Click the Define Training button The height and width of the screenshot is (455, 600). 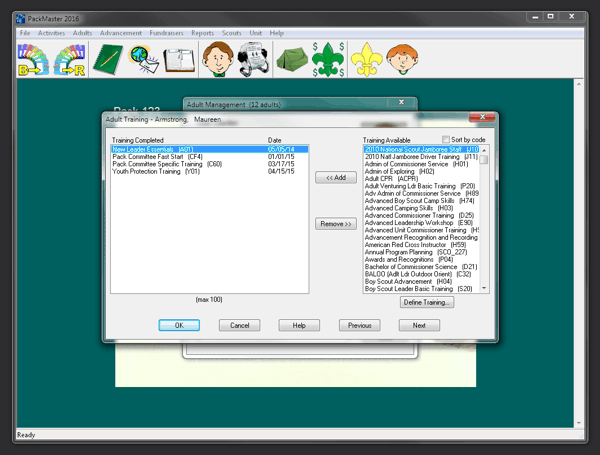[427, 302]
